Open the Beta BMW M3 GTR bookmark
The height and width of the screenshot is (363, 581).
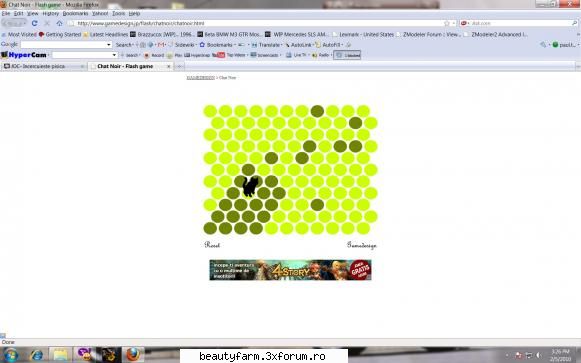coord(229,34)
